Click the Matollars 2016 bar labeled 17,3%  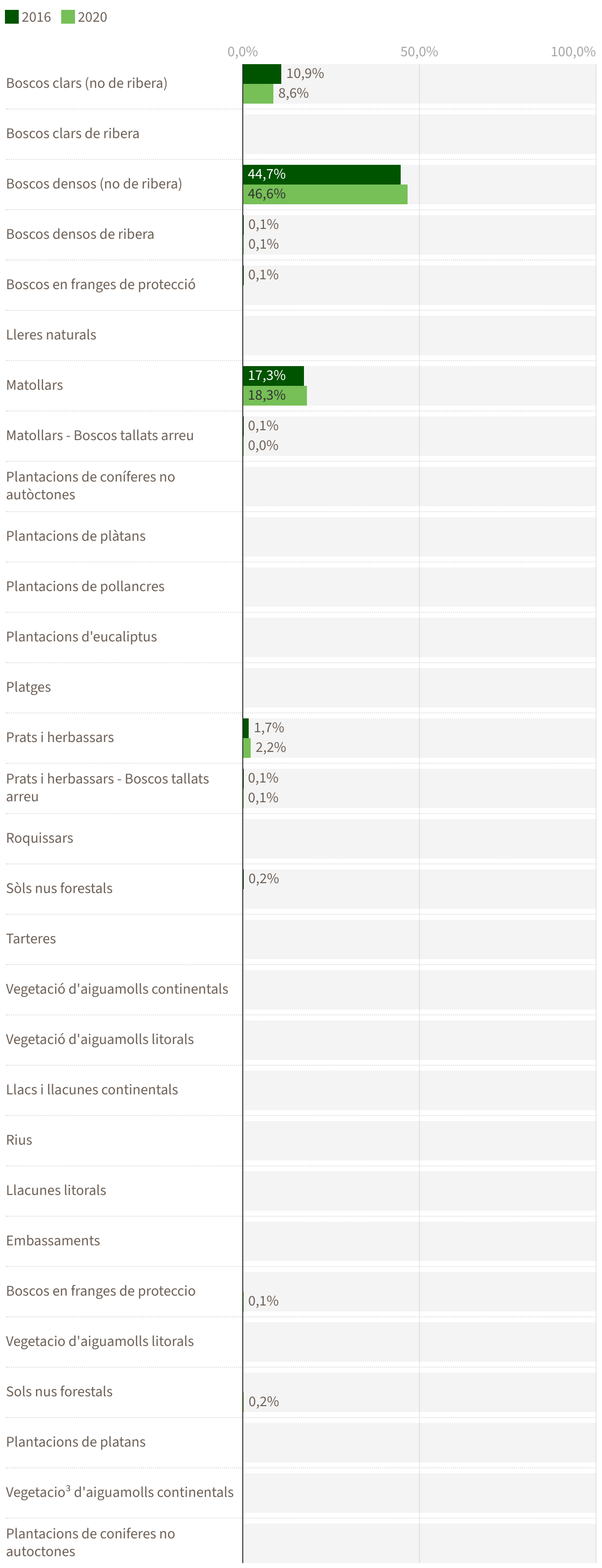tap(273, 375)
